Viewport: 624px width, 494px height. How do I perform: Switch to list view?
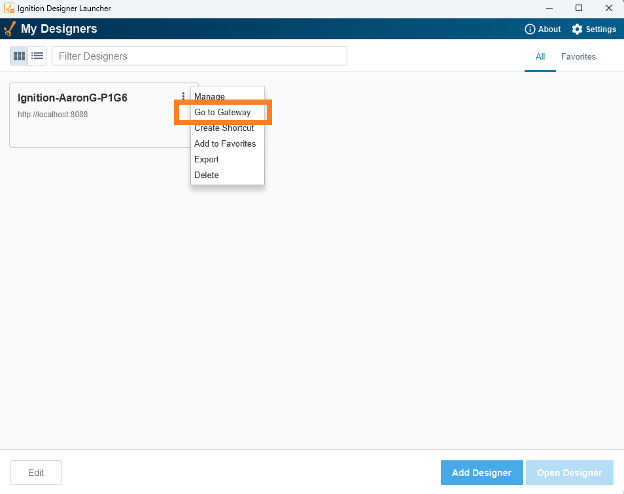point(37,56)
